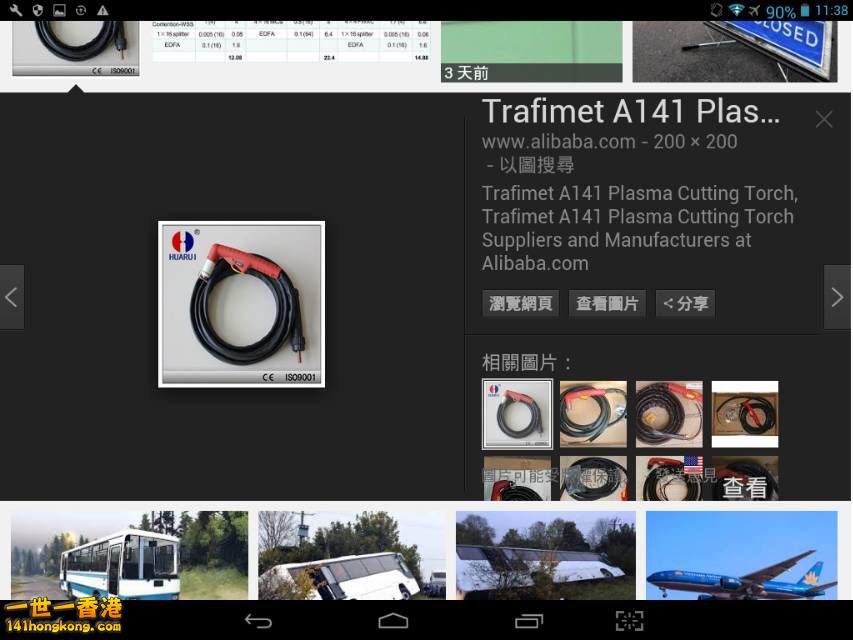Tap the screenshot capture icon in navigation bar
Screen dimensions: 853x640
(629, 621)
